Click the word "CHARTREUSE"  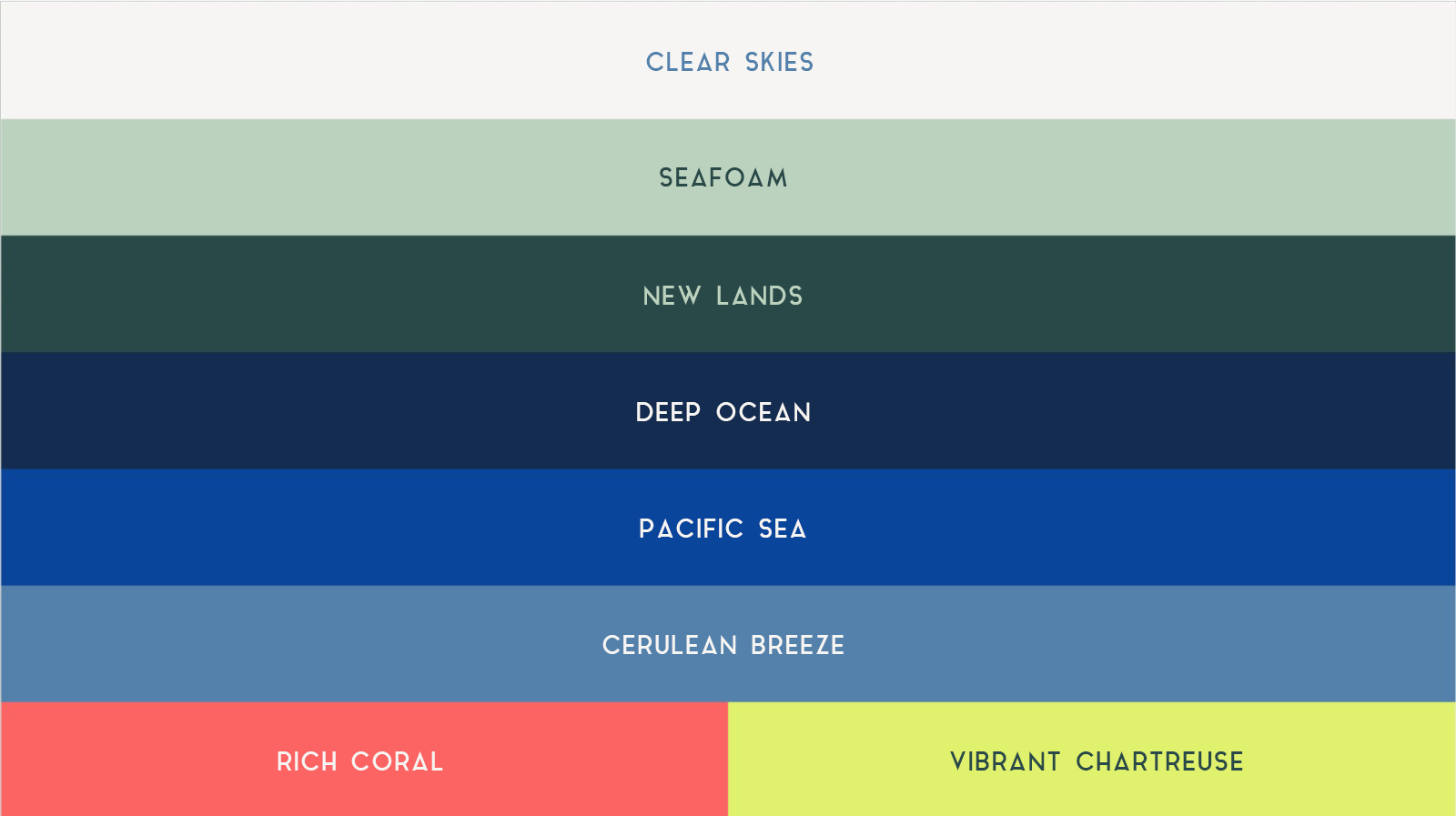click(1159, 761)
